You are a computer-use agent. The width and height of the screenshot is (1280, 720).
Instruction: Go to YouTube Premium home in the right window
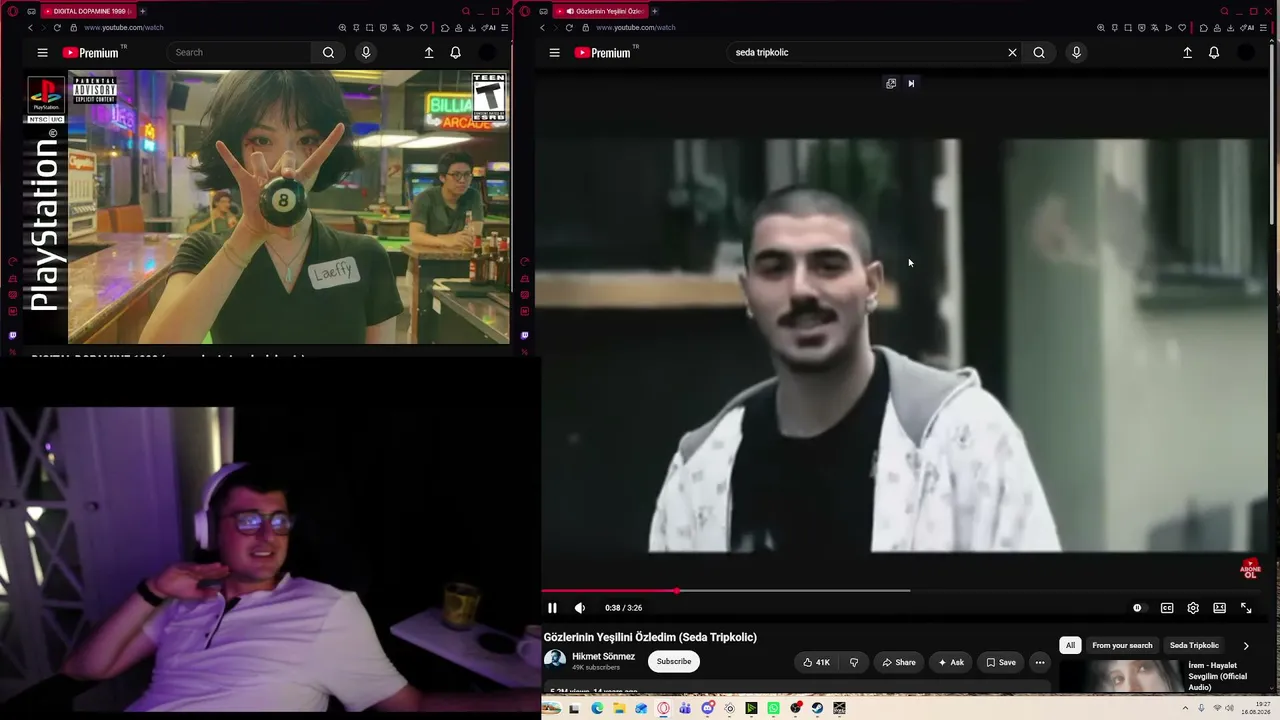tap(602, 53)
